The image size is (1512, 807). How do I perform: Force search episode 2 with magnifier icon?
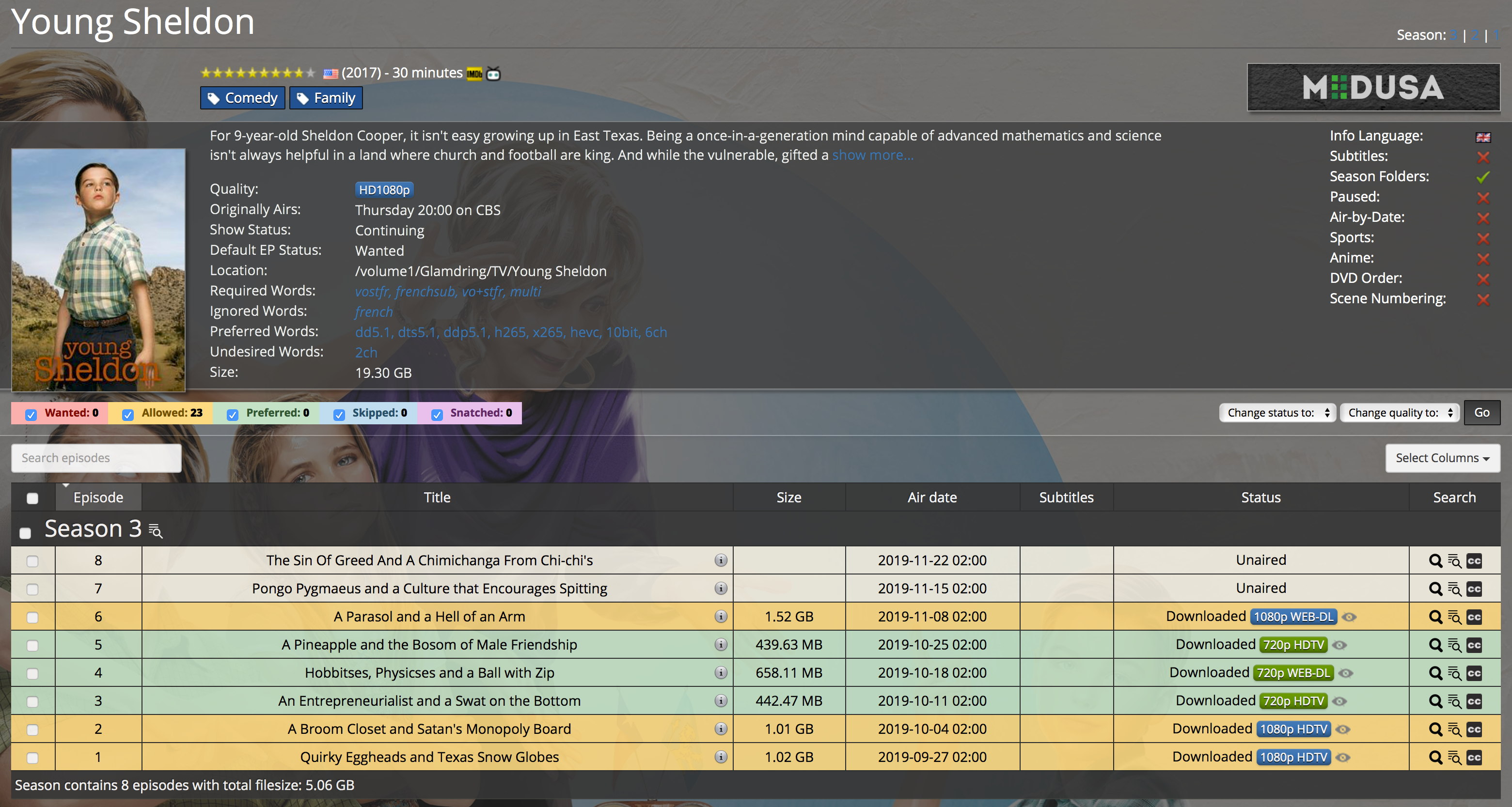click(x=1435, y=729)
